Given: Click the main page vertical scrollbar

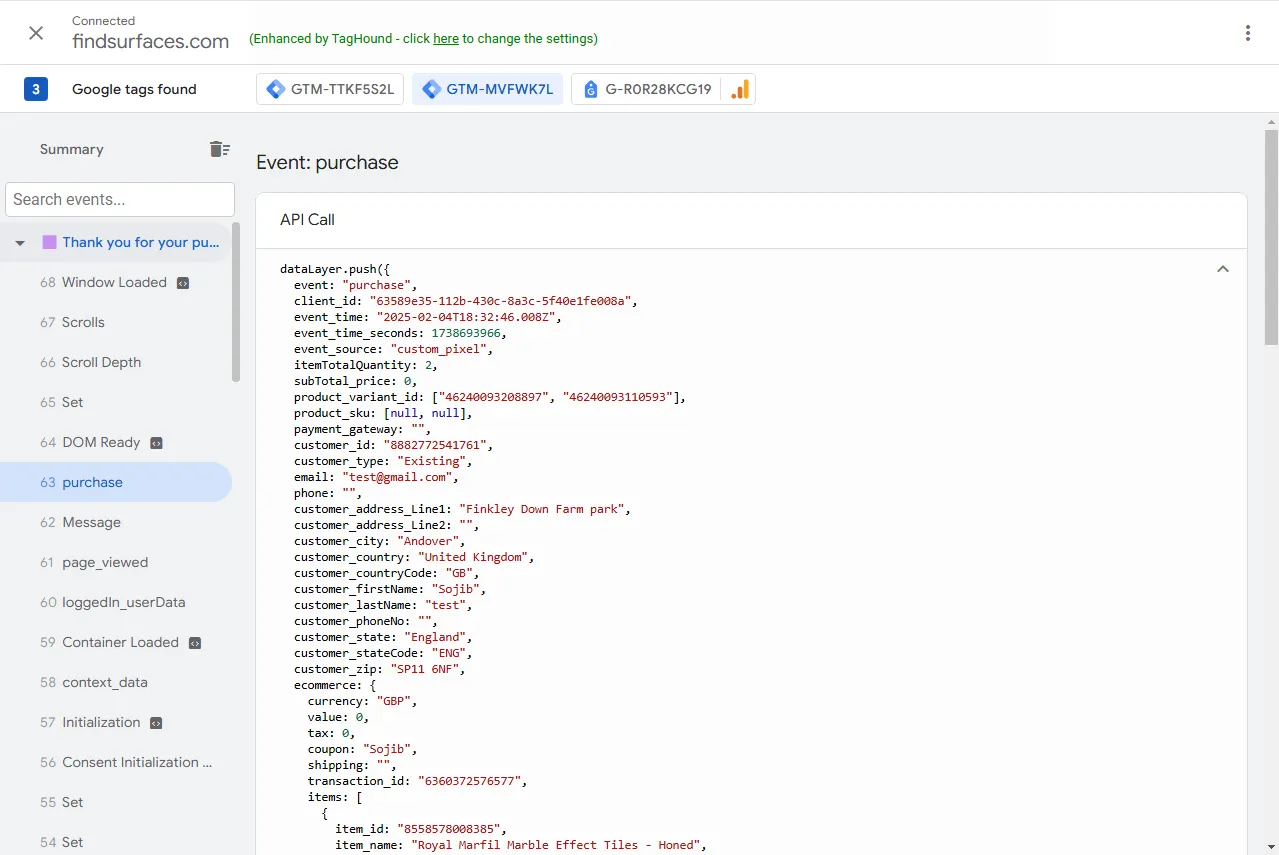Looking at the screenshot, I should coord(1271,237).
